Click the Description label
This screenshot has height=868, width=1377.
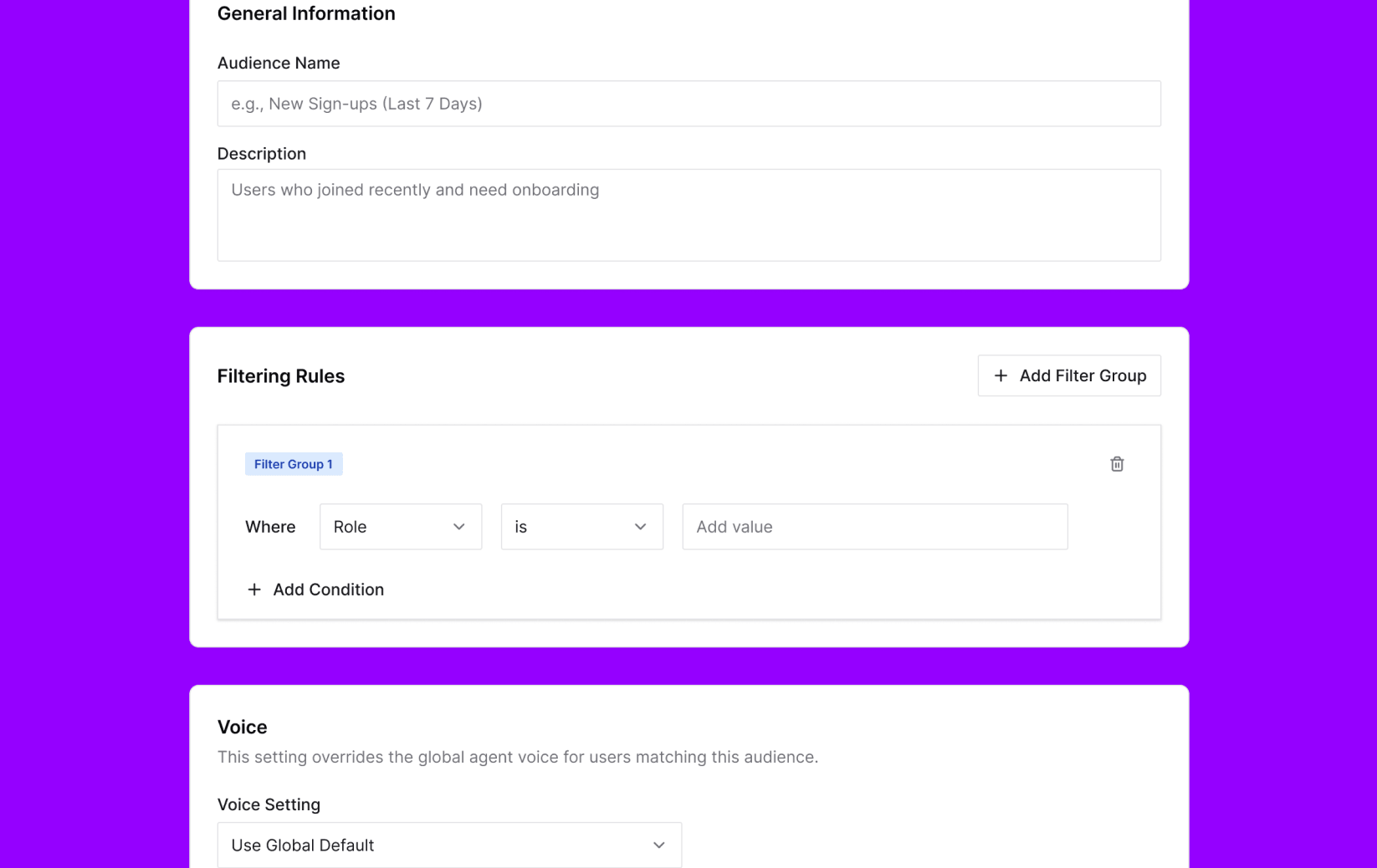pos(262,154)
